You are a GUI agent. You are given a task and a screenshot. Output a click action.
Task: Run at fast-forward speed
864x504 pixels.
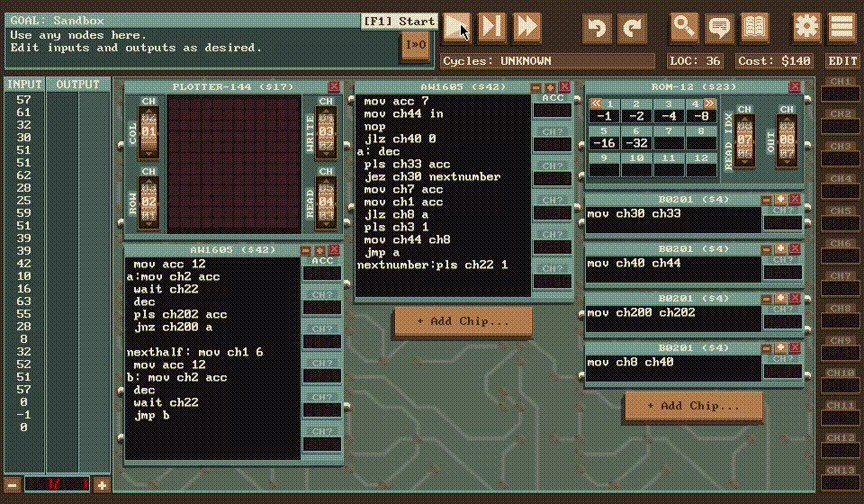coord(527,26)
